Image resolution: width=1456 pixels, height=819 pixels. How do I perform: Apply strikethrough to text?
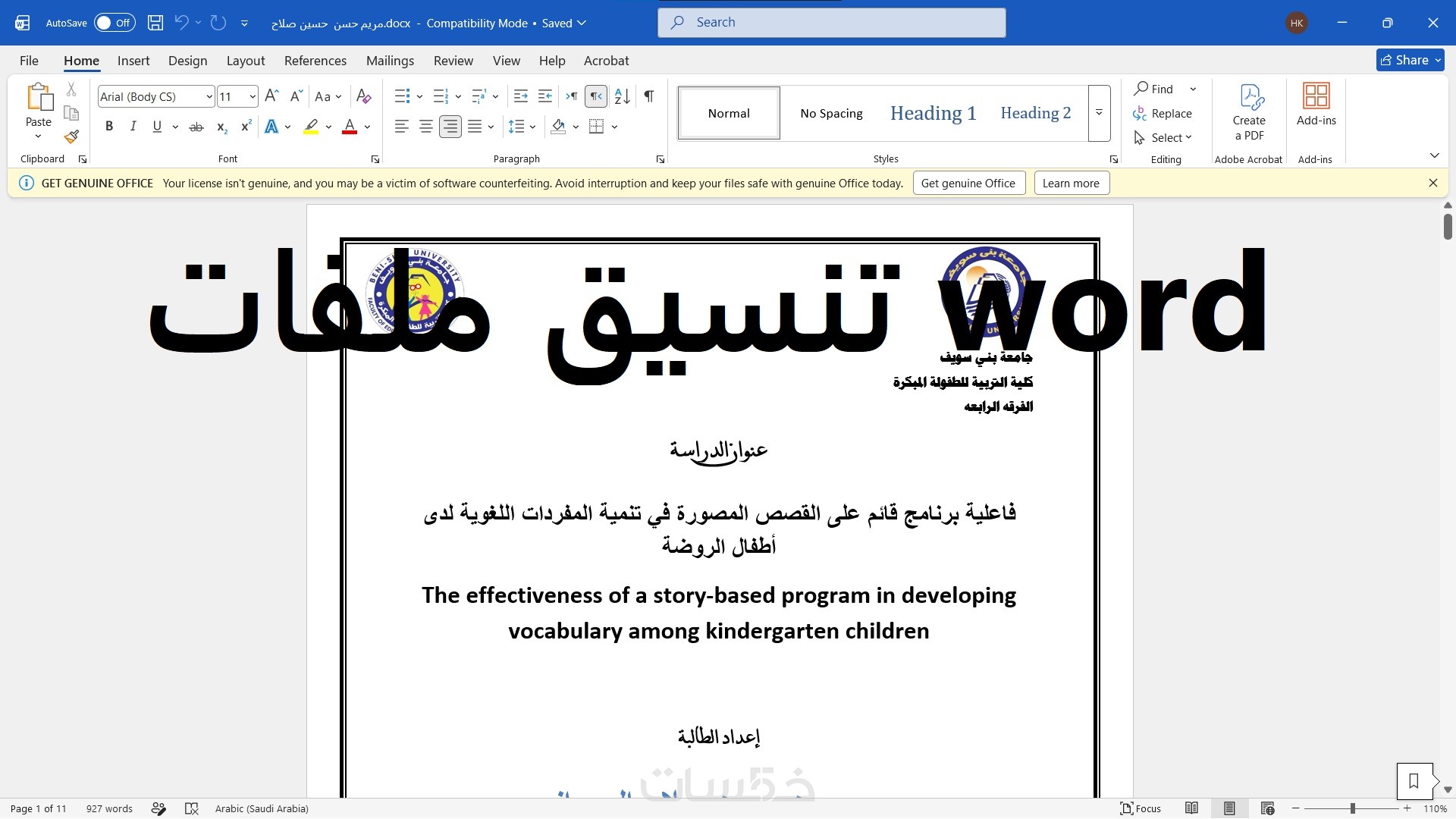196,127
